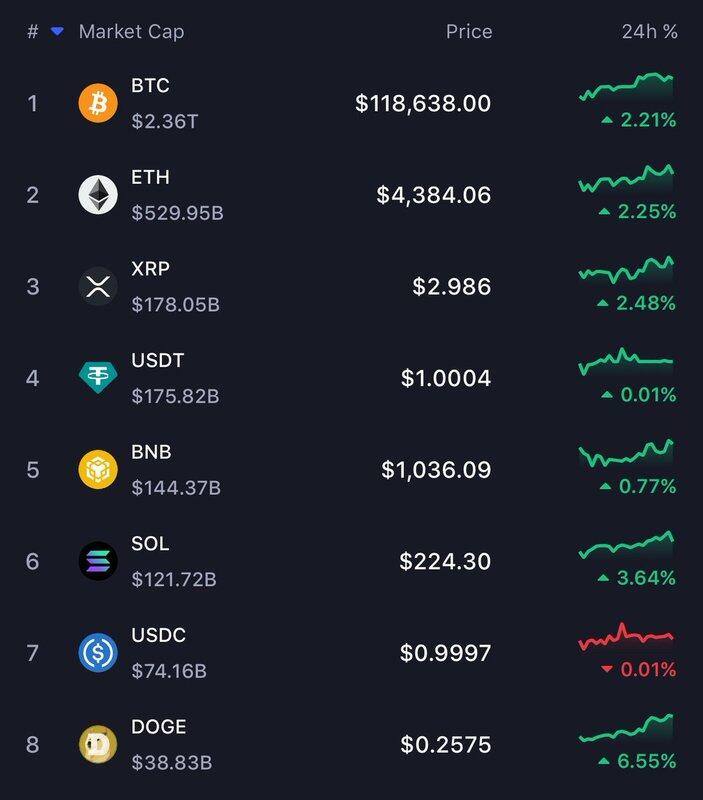Viewport: 703px width, 800px height.
Task: Click the Solana logo icon
Action: pyautogui.click(x=98, y=561)
